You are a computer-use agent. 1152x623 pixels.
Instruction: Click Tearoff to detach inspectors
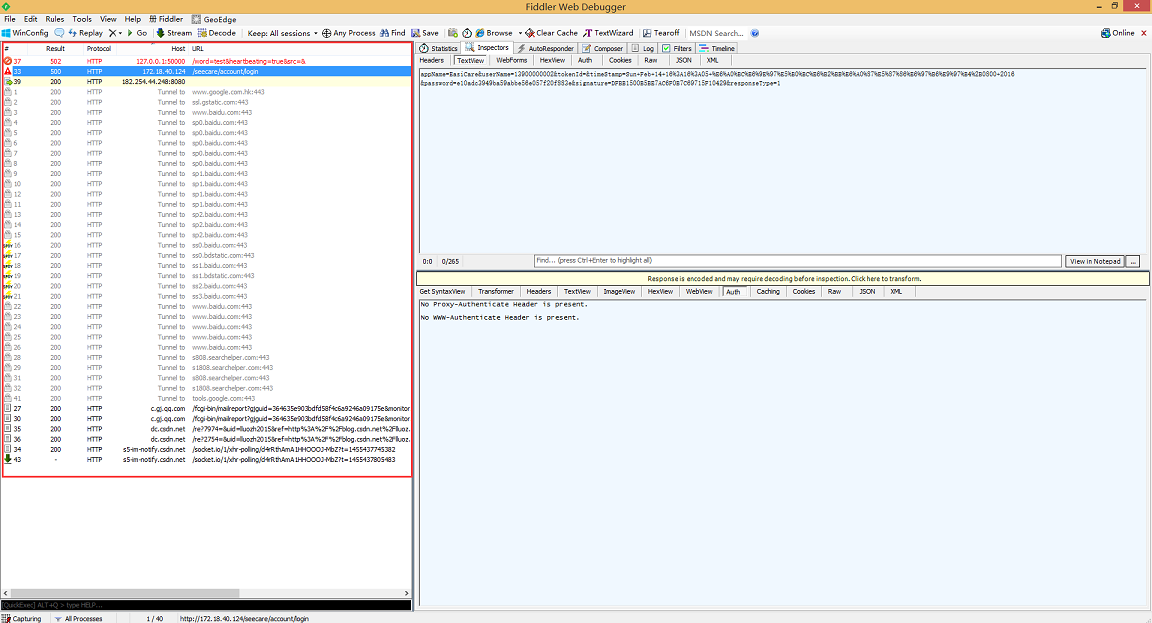(x=661, y=33)
